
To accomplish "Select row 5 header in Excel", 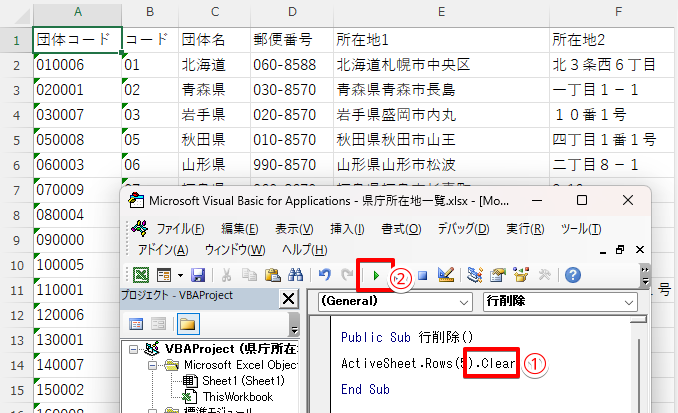I will [16, 140].
